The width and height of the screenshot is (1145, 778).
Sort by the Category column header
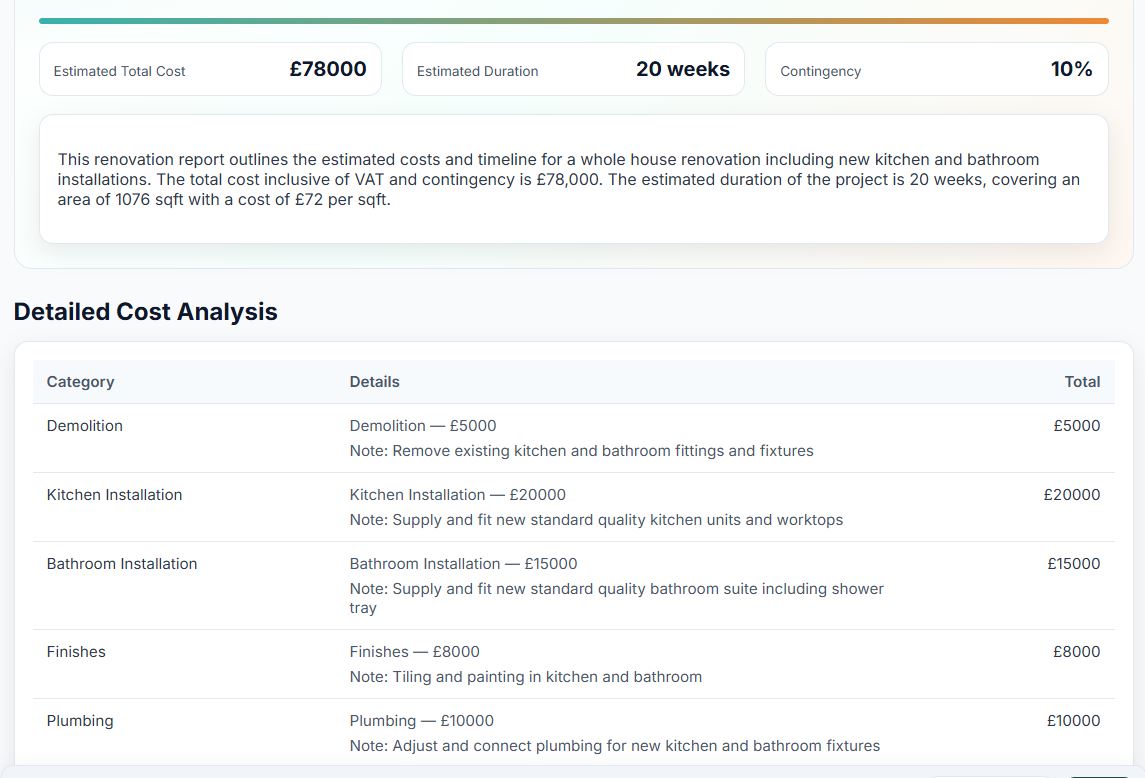80,382
